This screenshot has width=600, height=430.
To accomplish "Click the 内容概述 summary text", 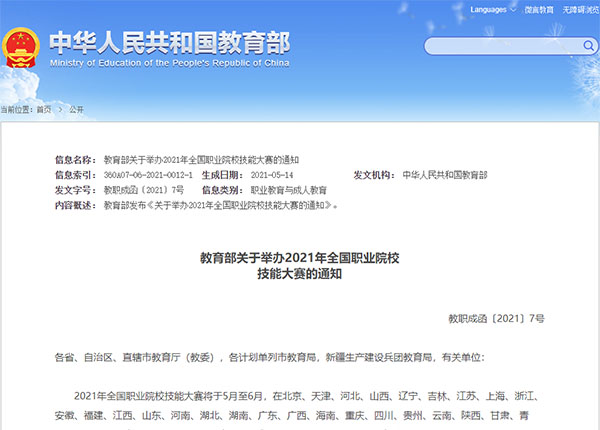I will point(221,205).
